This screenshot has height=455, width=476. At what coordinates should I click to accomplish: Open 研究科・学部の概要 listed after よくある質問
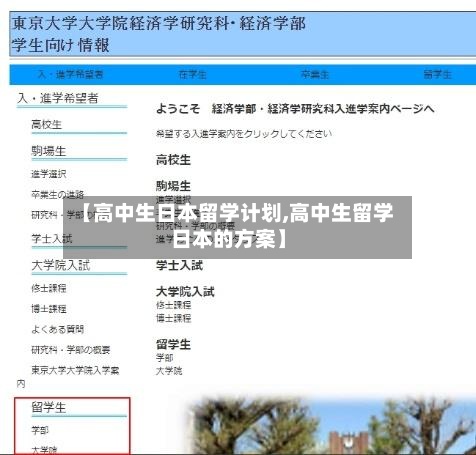point(71,350)
